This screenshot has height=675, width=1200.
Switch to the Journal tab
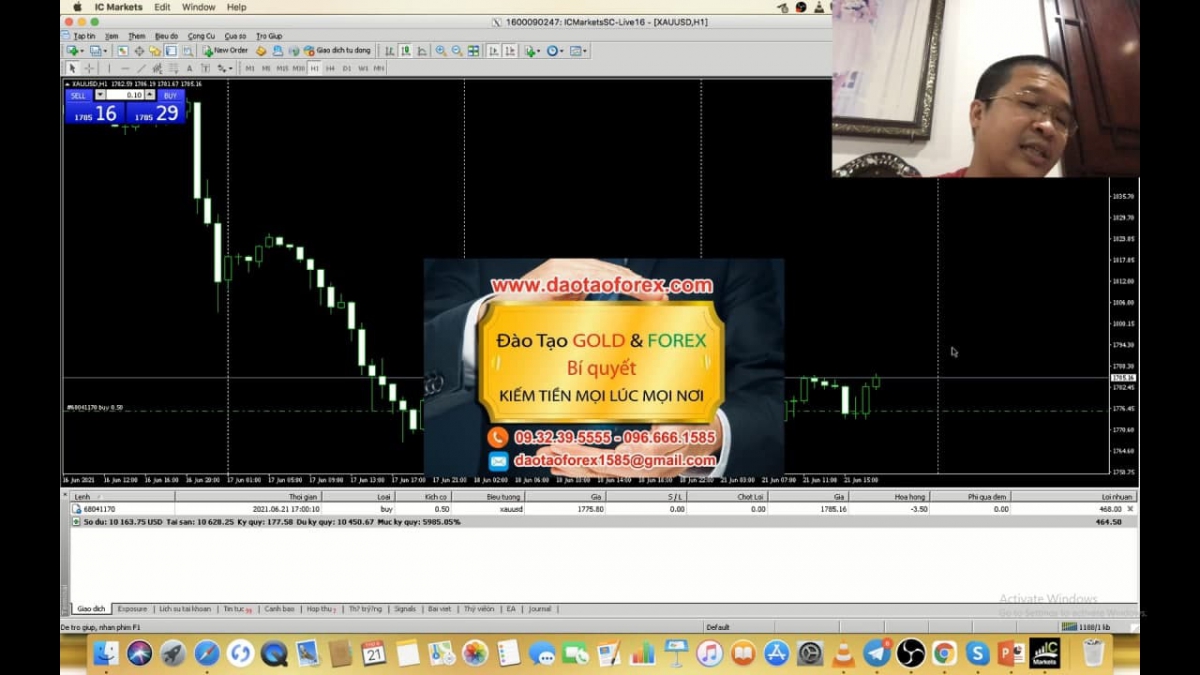point(540,608)
